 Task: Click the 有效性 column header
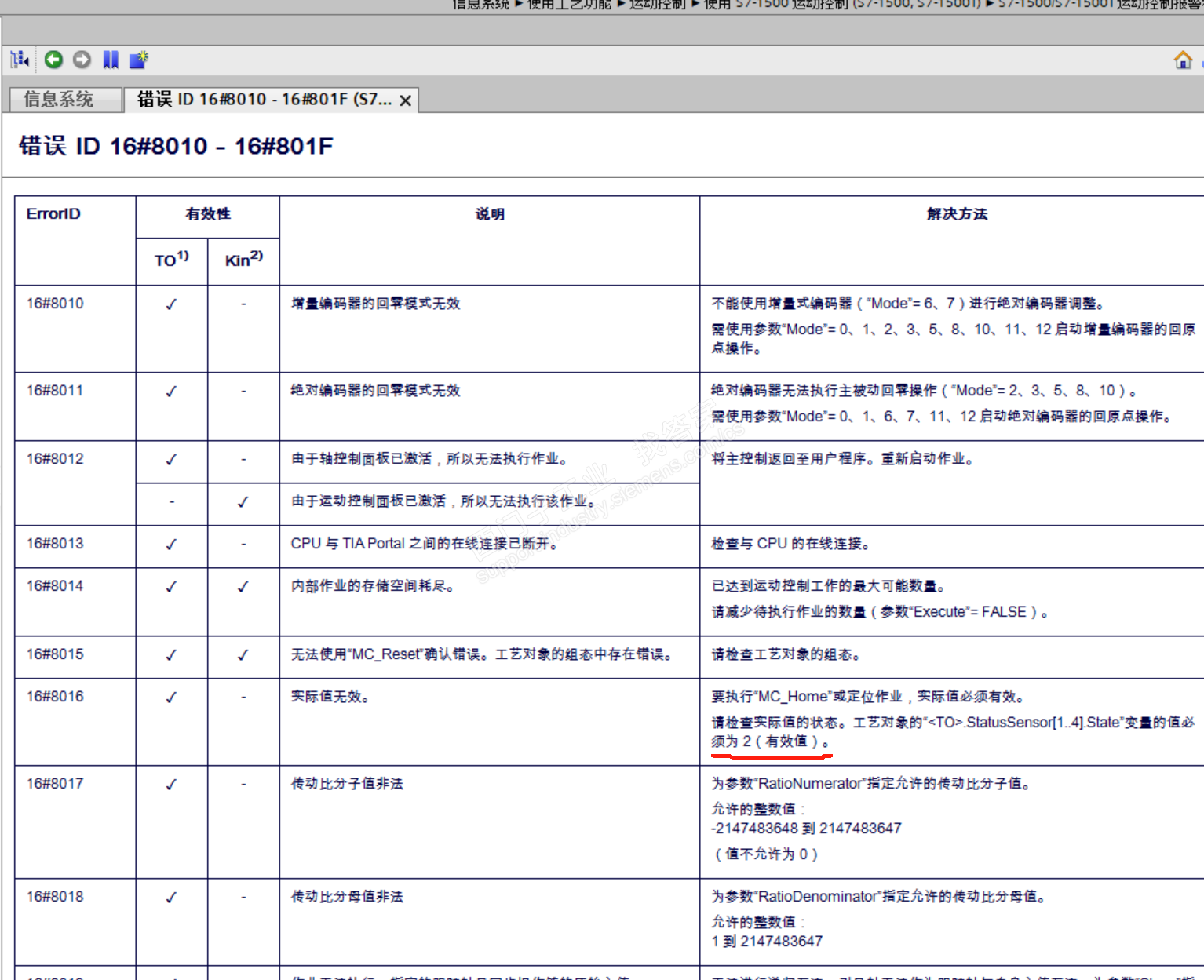coord(208,213)
